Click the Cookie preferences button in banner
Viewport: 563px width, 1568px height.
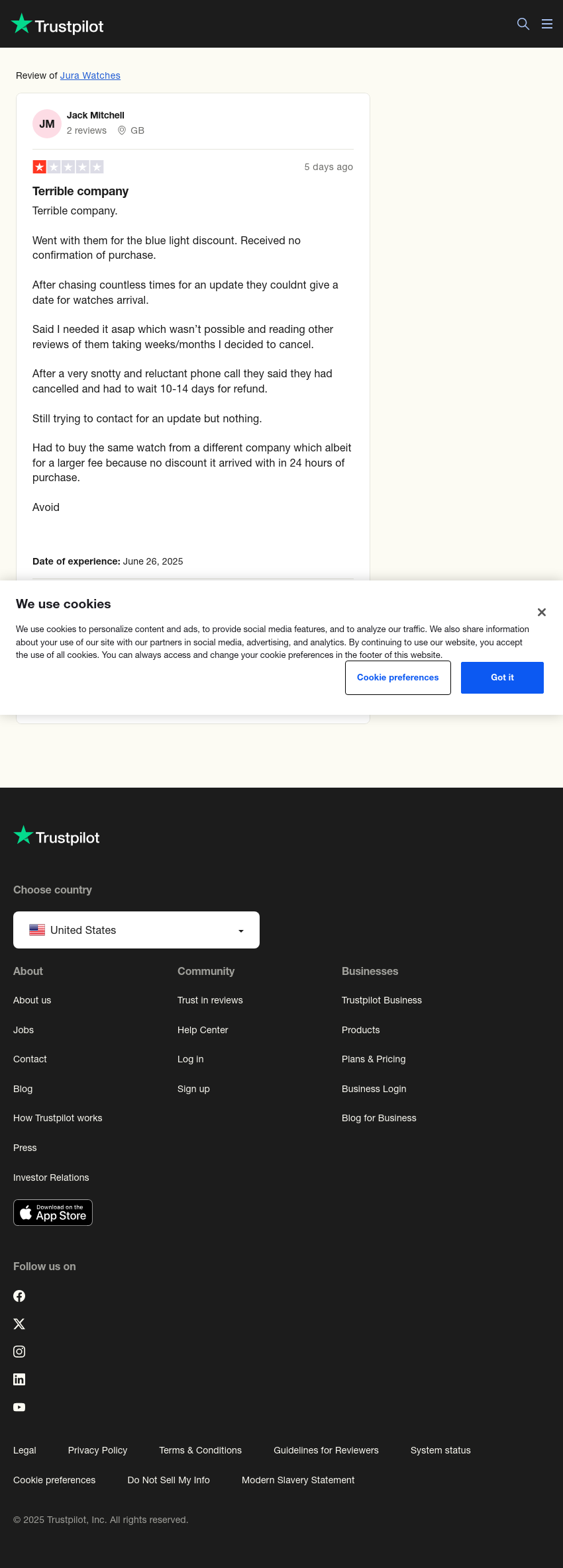(x=398, y=678)
